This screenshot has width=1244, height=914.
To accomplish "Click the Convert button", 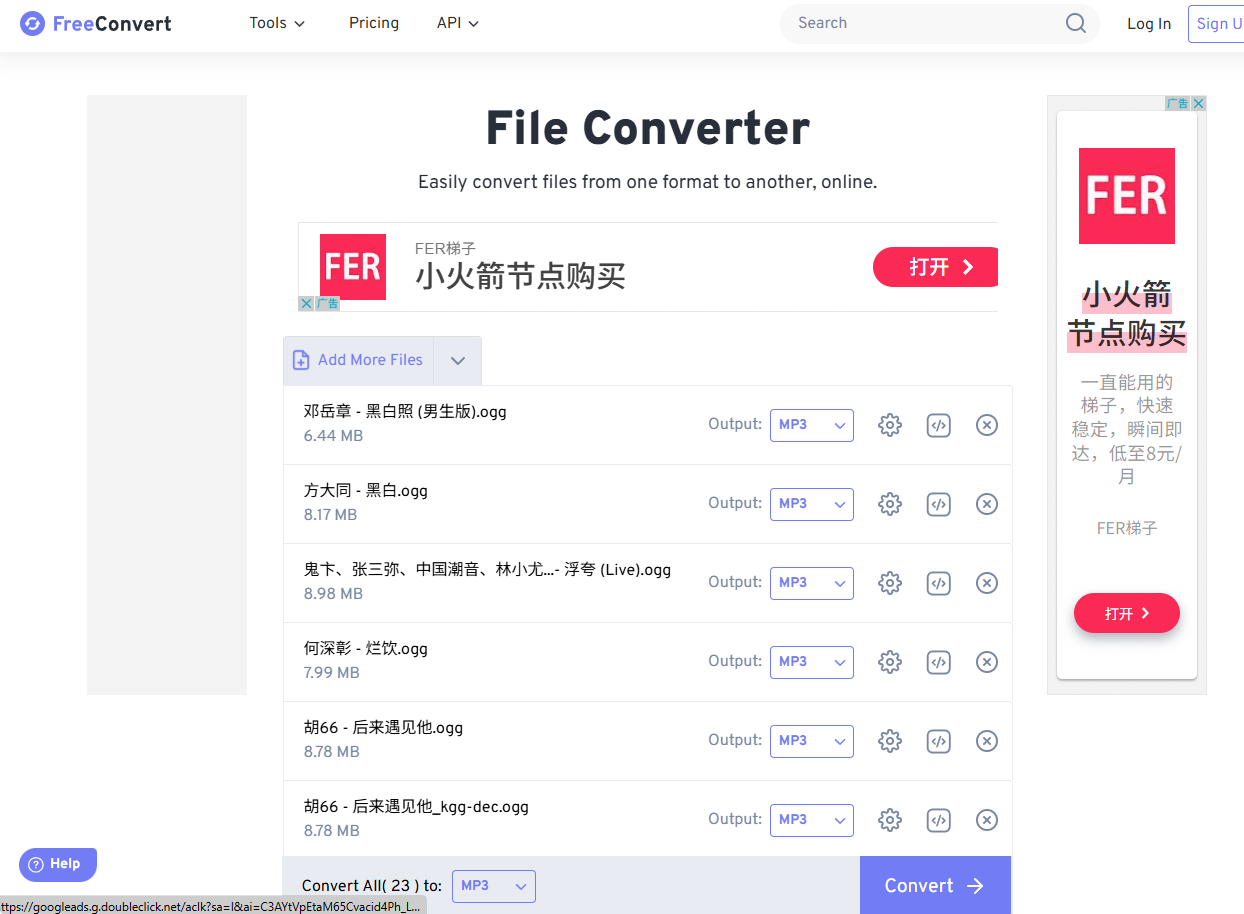I will (x=935, y=885).
